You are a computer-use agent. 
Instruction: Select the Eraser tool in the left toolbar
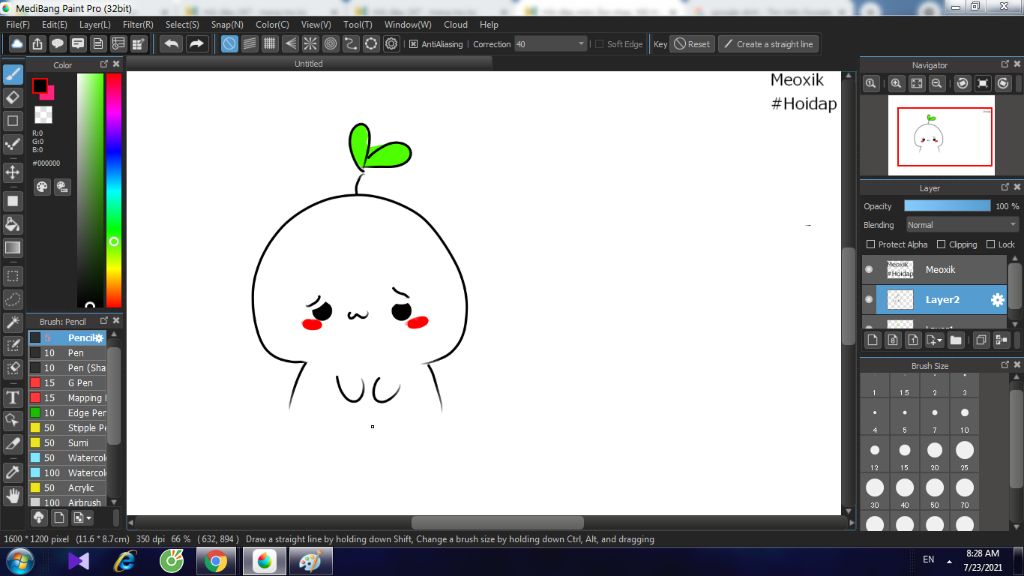[x=13, y=97]
